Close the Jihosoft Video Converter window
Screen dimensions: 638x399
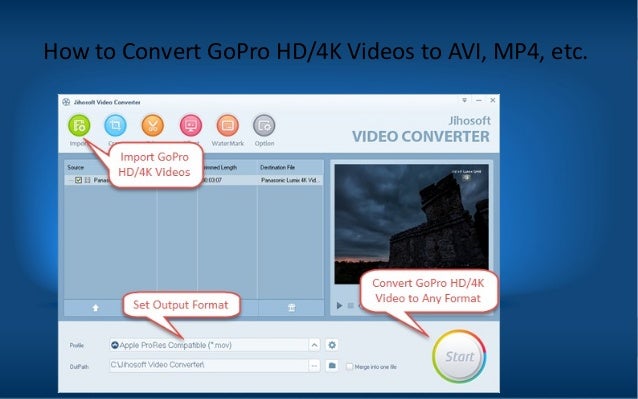(x=493, y=100)
